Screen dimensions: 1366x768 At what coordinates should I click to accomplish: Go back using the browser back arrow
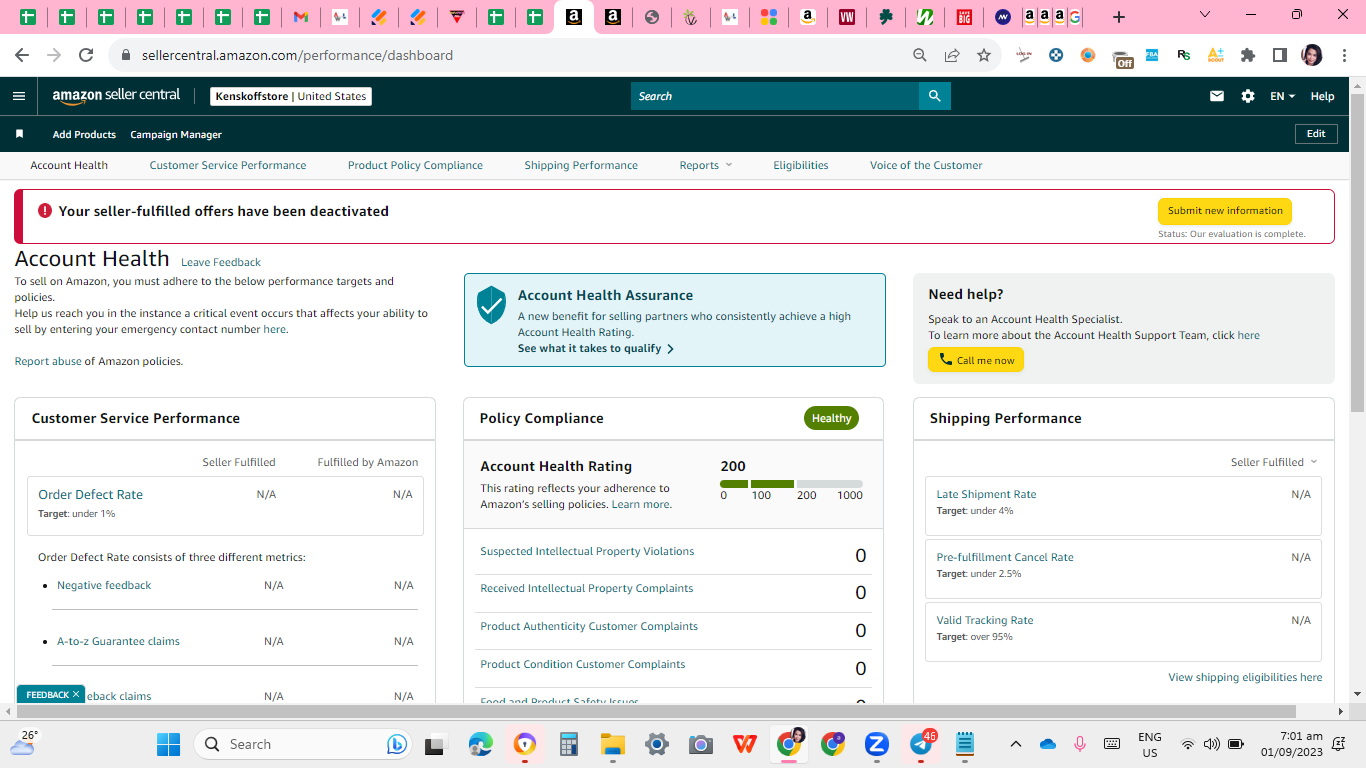pos(22,55)
